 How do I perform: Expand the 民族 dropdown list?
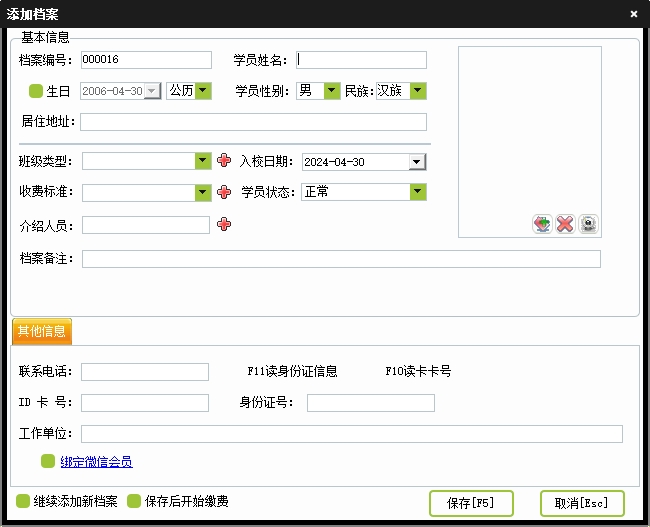[x=418, y=91]
